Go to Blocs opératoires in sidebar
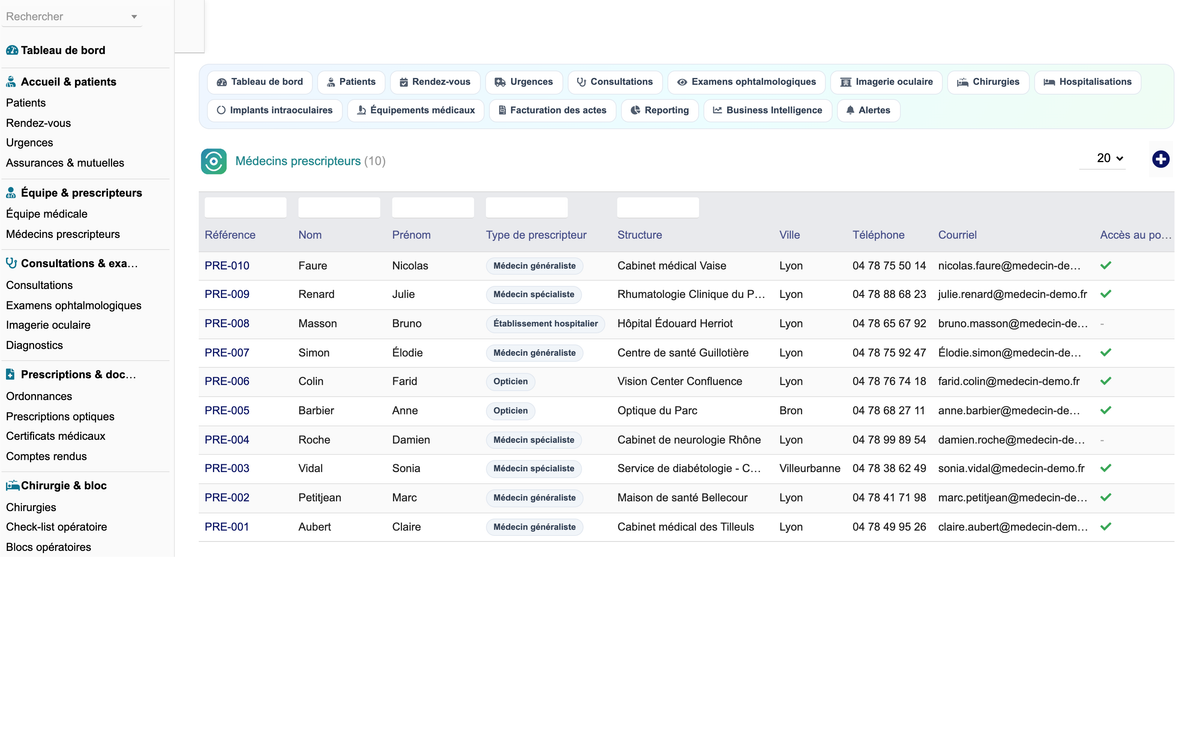Image resolution: width=1200 pixels, height=743 pixels. click(48, 547)
